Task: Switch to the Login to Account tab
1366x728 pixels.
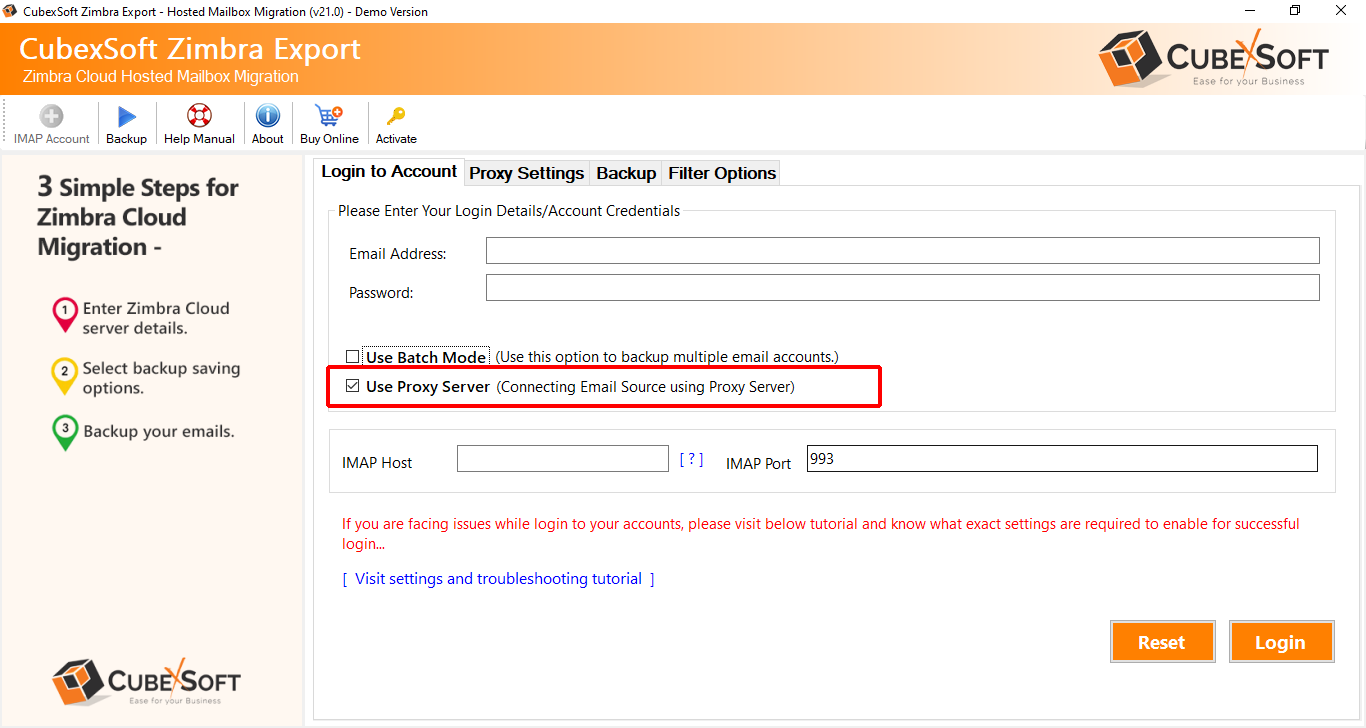Action: point(389,172)
